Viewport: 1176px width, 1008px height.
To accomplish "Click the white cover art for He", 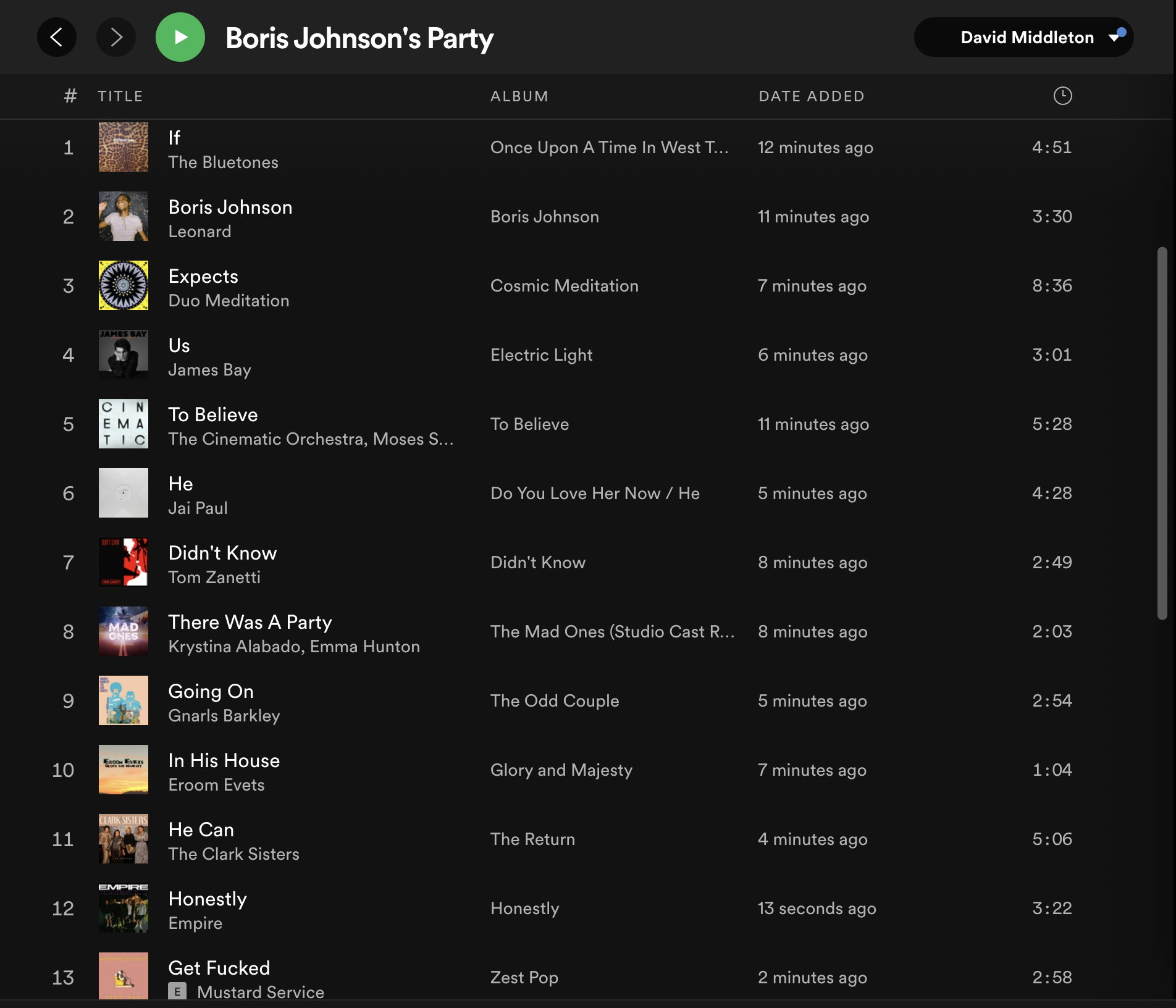I will pyautogui.click(x=124, y=493).
